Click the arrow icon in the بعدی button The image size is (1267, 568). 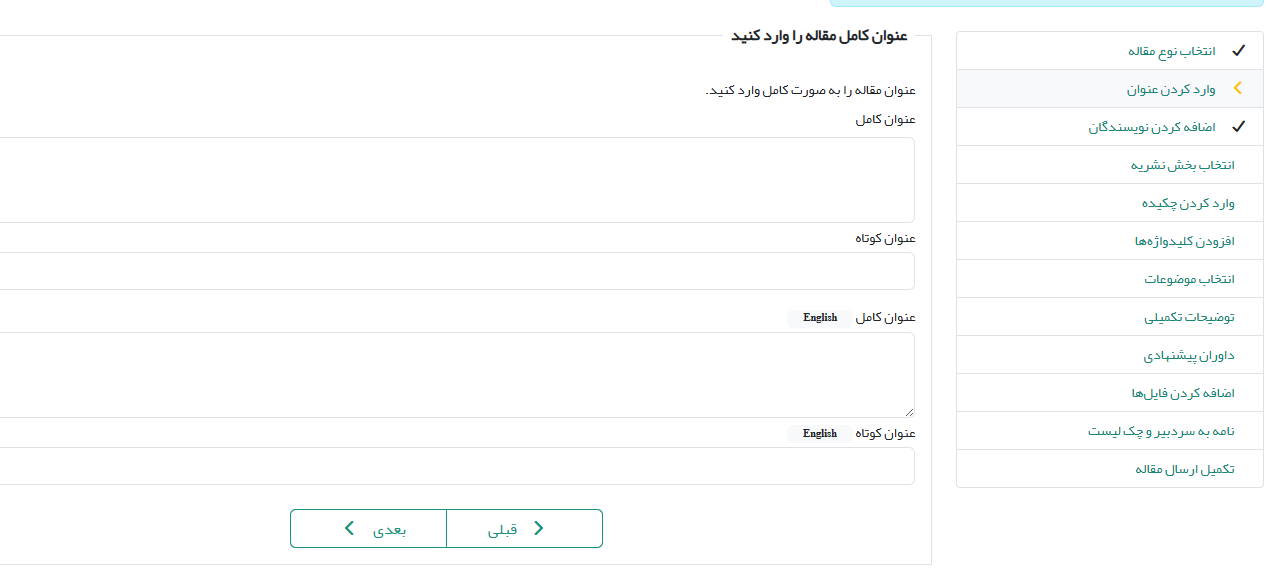pyautogui.click(x=349, y=529)
